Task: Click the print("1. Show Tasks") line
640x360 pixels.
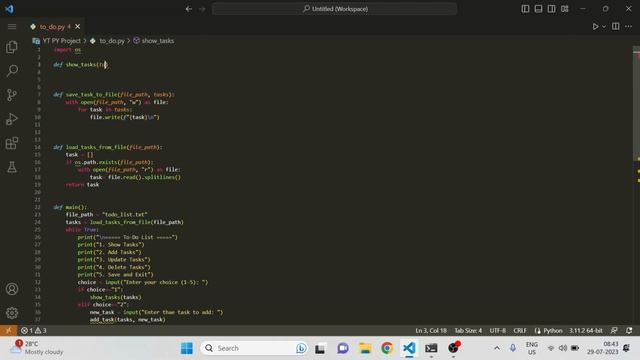Action: click(111, 244)
